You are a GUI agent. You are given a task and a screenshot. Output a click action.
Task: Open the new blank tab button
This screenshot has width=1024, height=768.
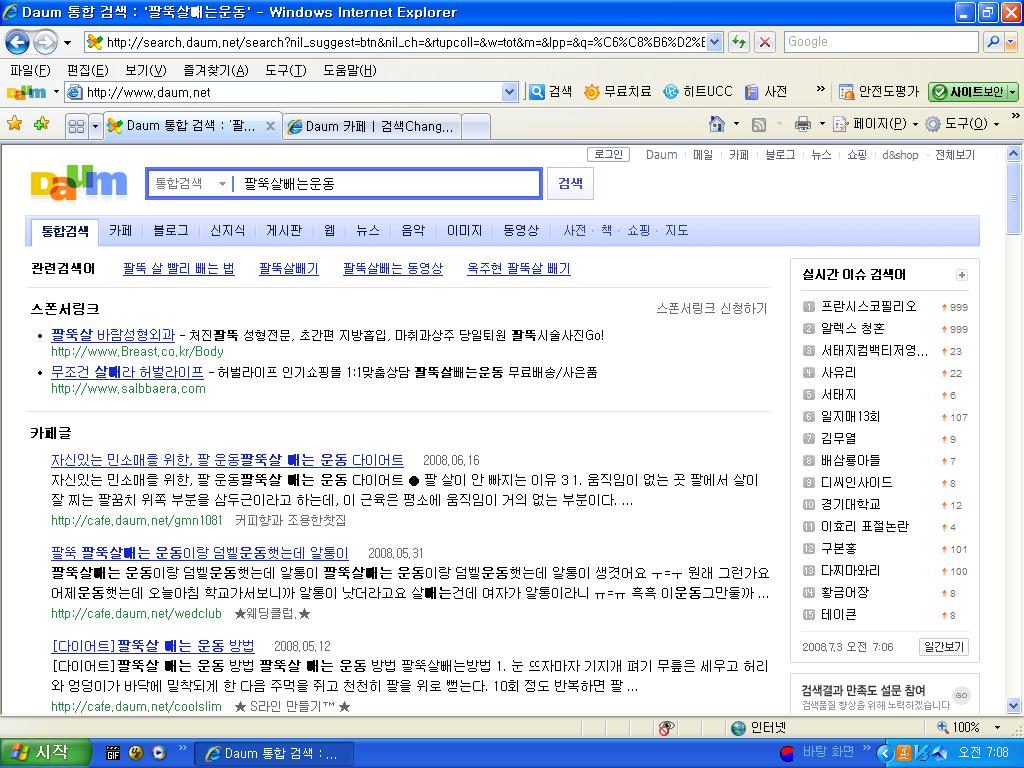click(x=476, y=127)
